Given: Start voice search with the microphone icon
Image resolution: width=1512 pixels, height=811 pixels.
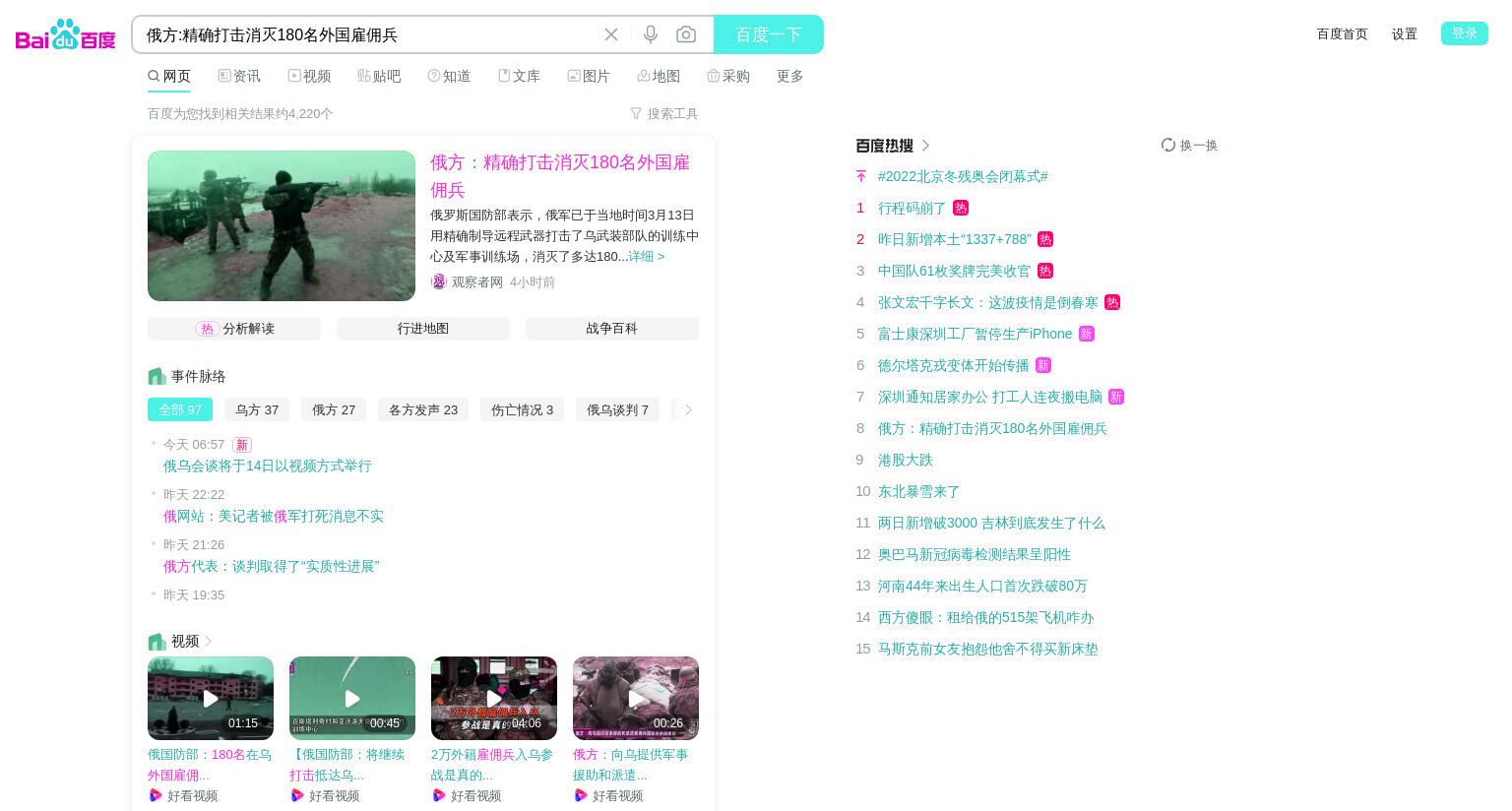Looking at the screenshot, I should pos(651,34).
